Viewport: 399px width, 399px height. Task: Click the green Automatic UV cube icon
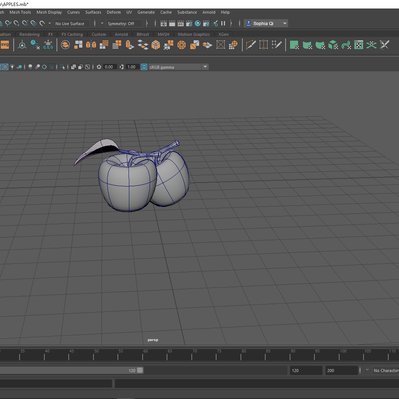[333, 45]
